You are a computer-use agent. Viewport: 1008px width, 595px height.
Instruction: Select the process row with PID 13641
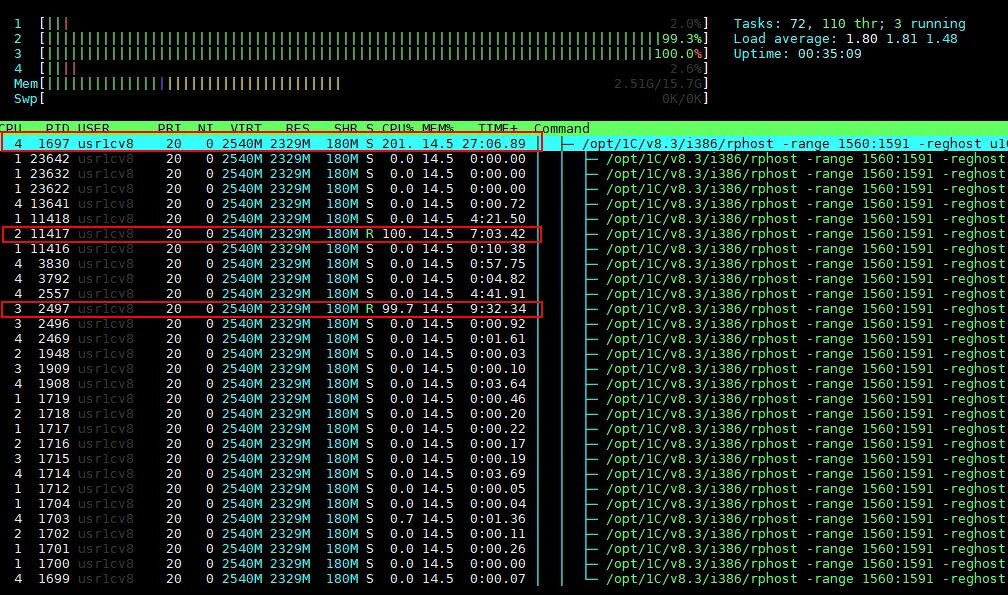(x=504, y=204)
